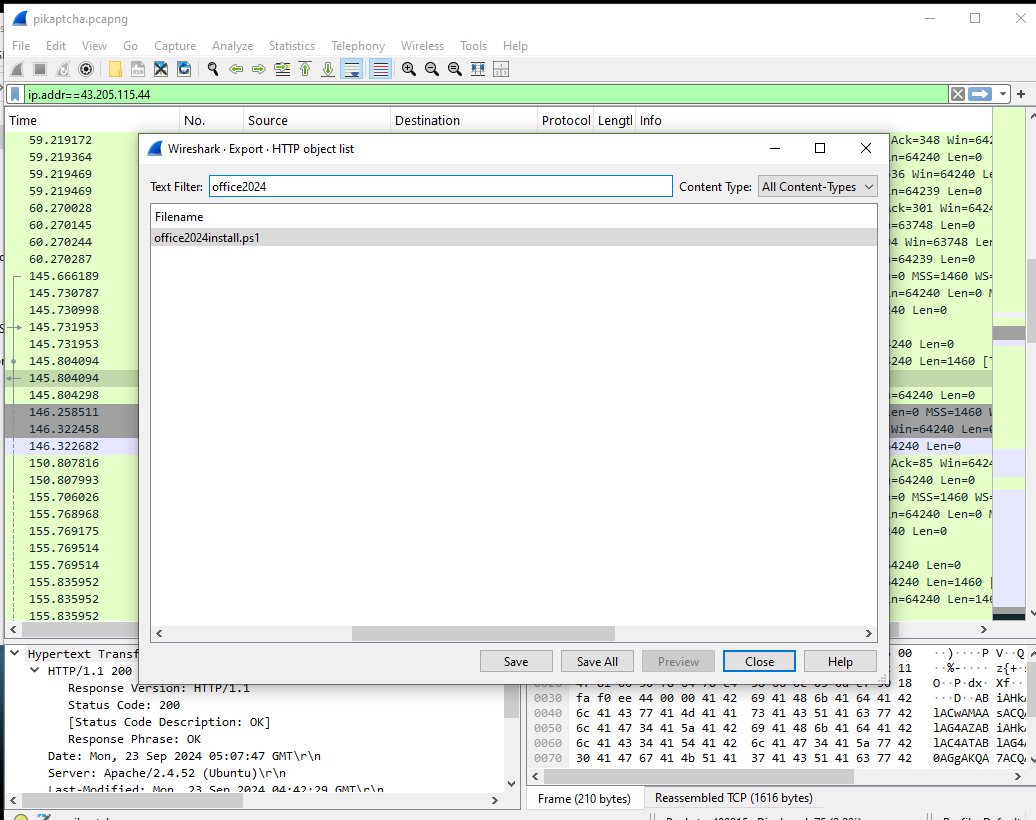1036x820 pixels.
Task: Reset text to normal size
Action: click(x=455, y=69)
